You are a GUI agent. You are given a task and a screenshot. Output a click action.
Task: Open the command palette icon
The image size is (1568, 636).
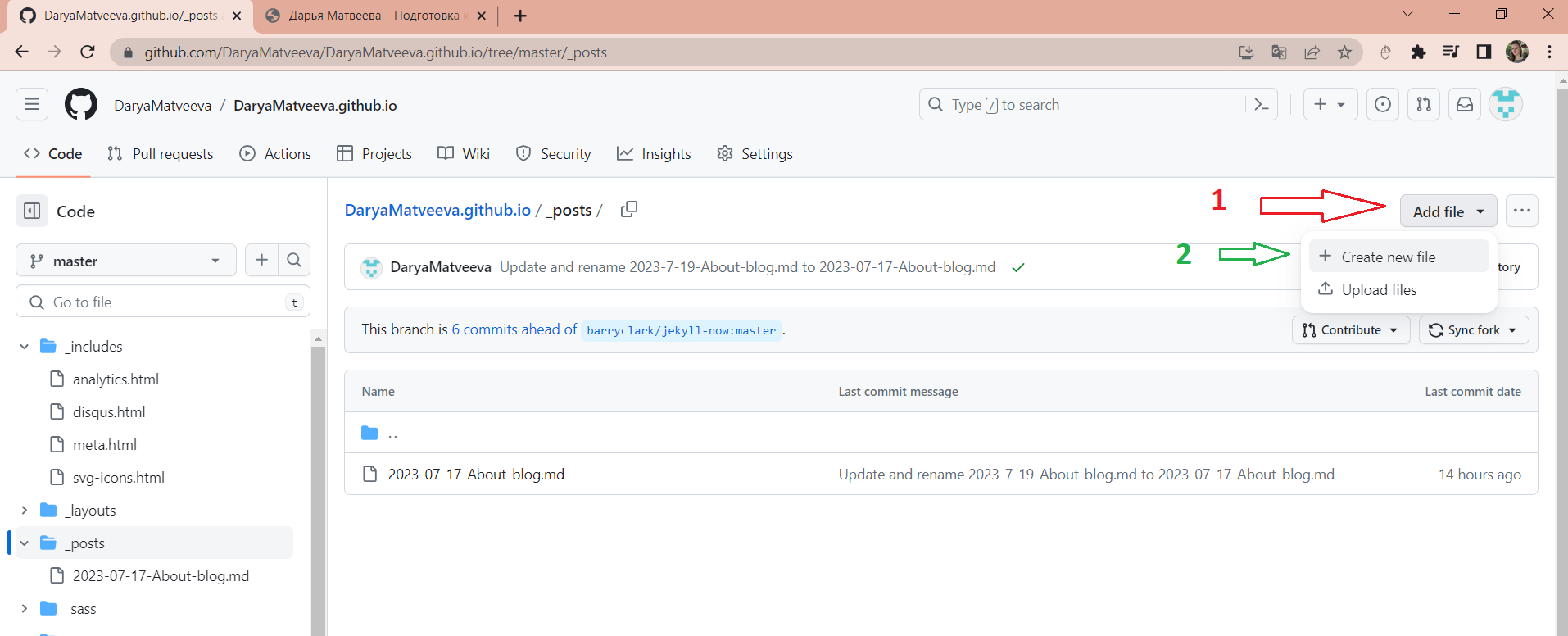1262,105
